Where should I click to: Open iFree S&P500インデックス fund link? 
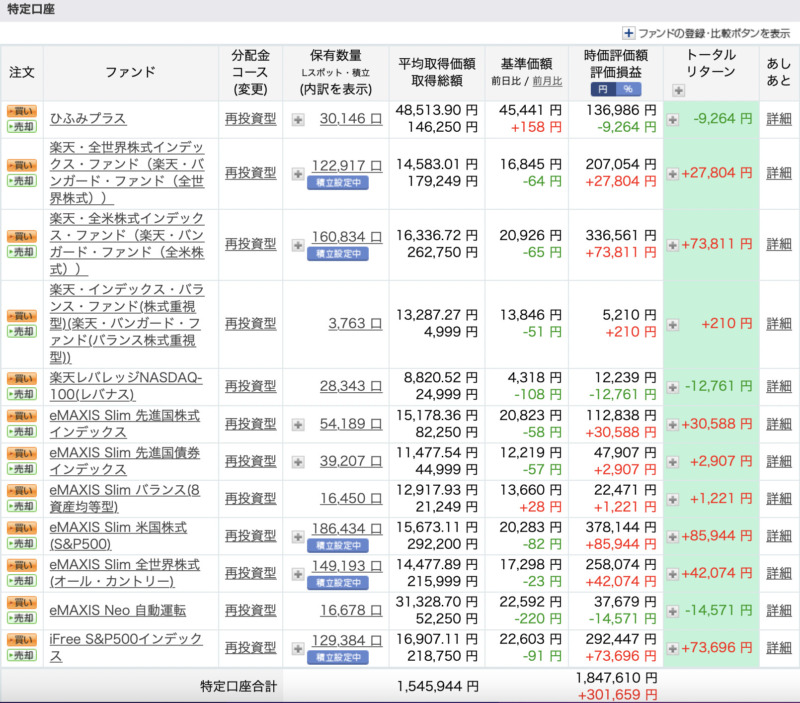[126, 647]
